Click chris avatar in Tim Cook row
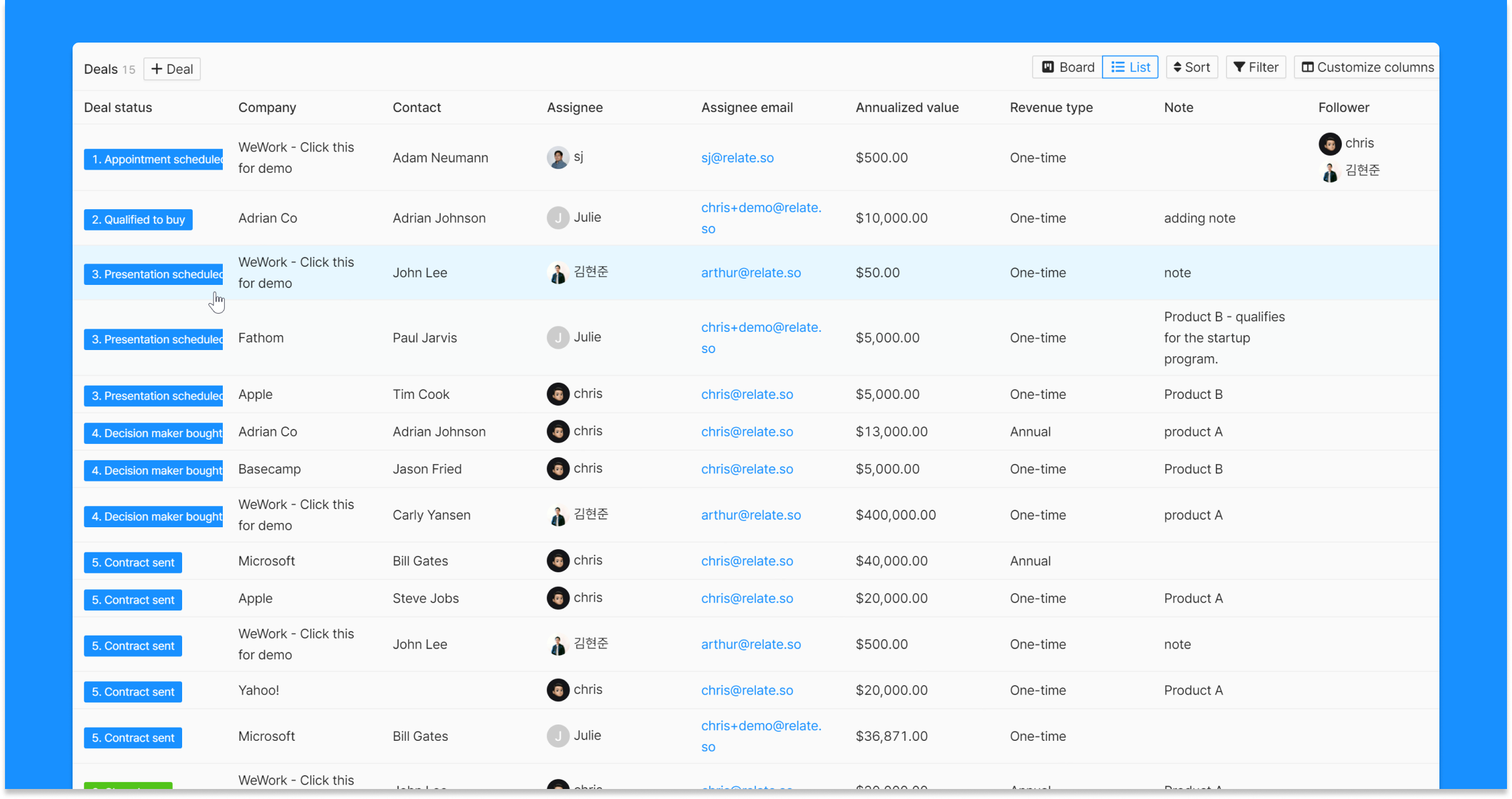1512x799 pixels. point(558,394)
